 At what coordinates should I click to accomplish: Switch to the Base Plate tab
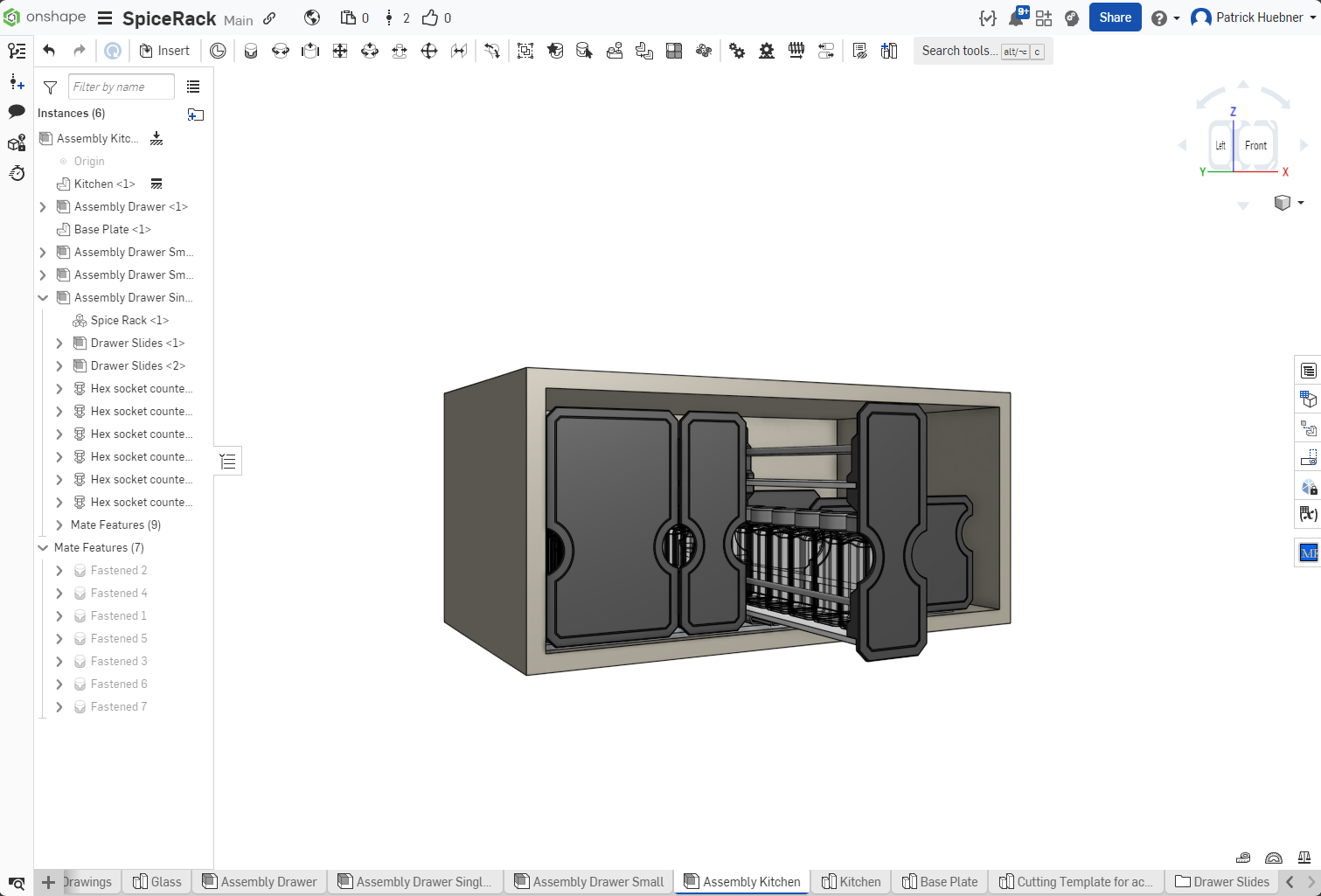[x=939, y=882]
